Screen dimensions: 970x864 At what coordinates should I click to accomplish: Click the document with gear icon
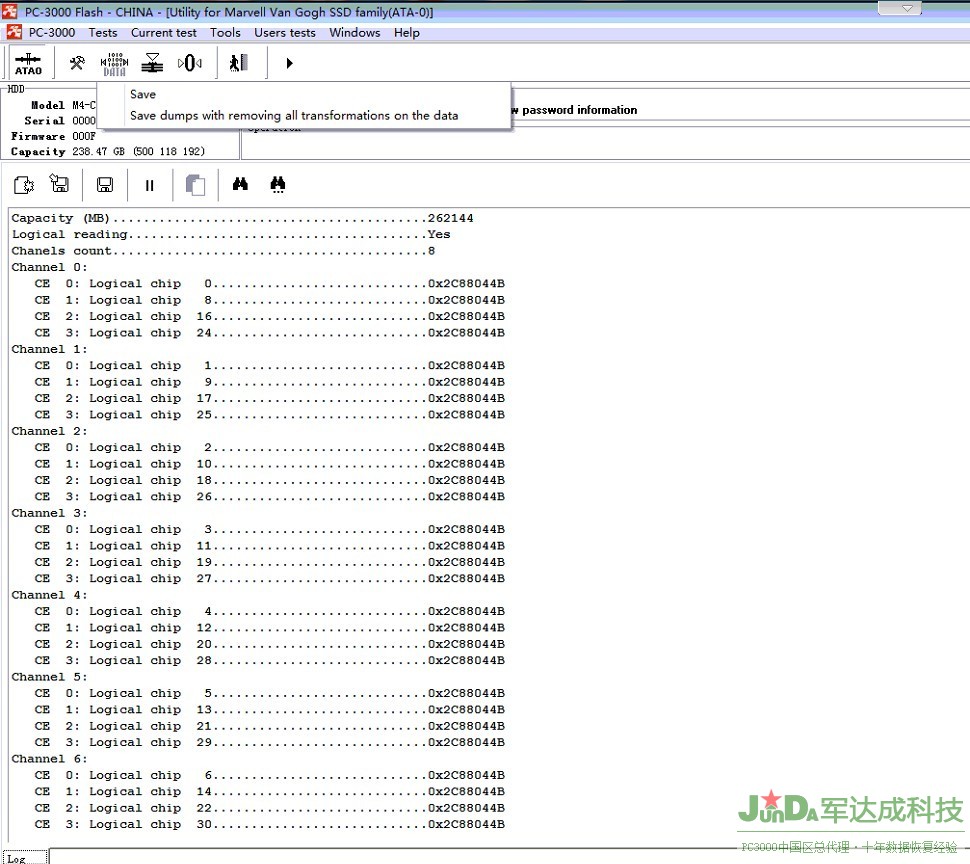coord(24,185)
